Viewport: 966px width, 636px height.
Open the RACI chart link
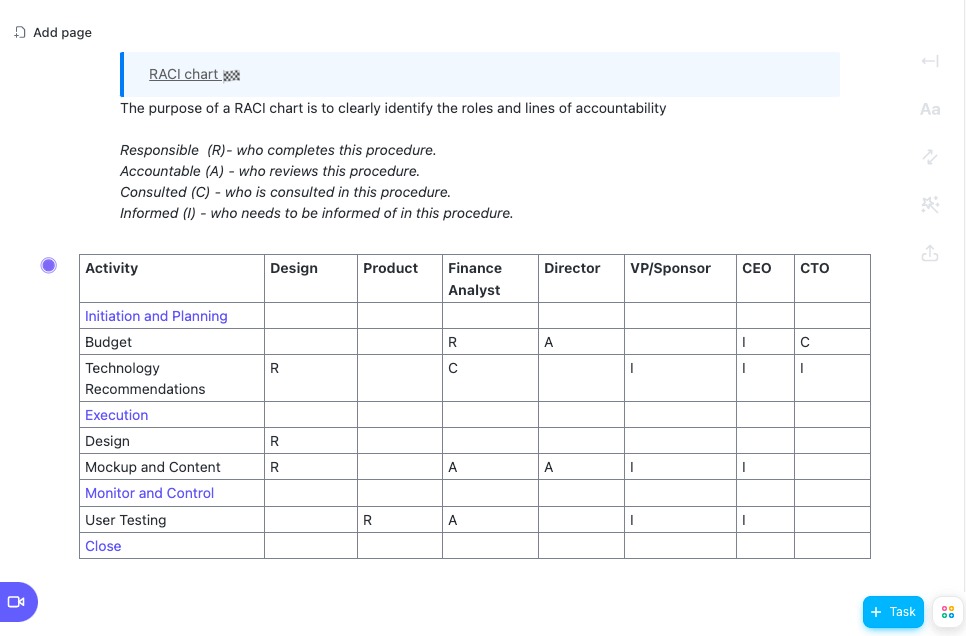pos(184,74)
